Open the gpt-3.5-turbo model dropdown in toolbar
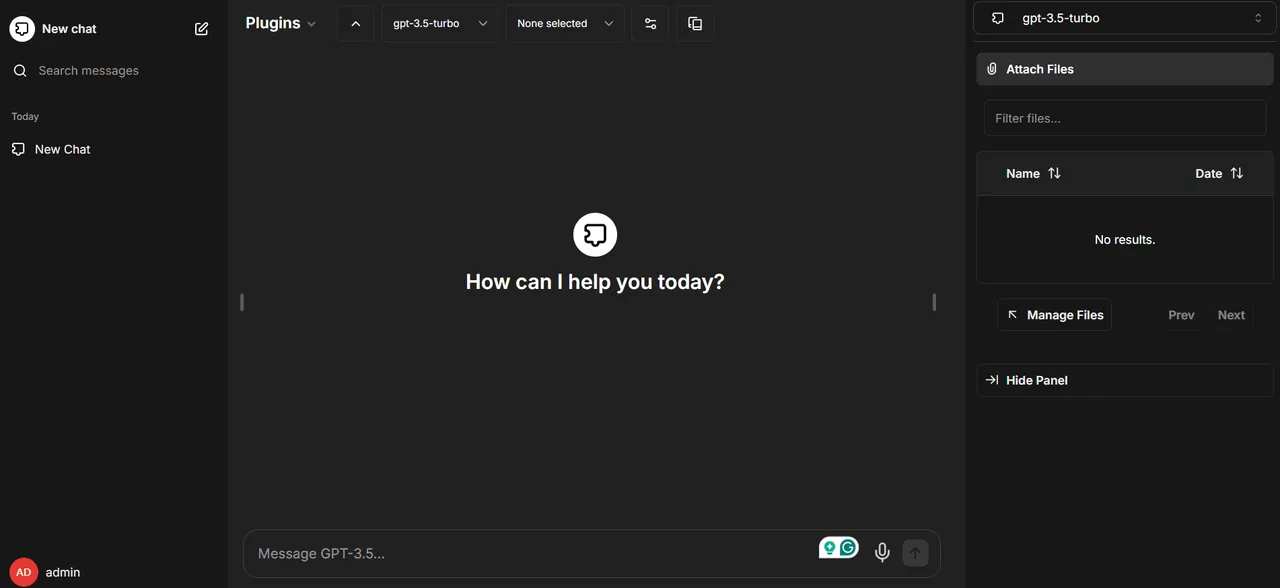 coord(440,23)
